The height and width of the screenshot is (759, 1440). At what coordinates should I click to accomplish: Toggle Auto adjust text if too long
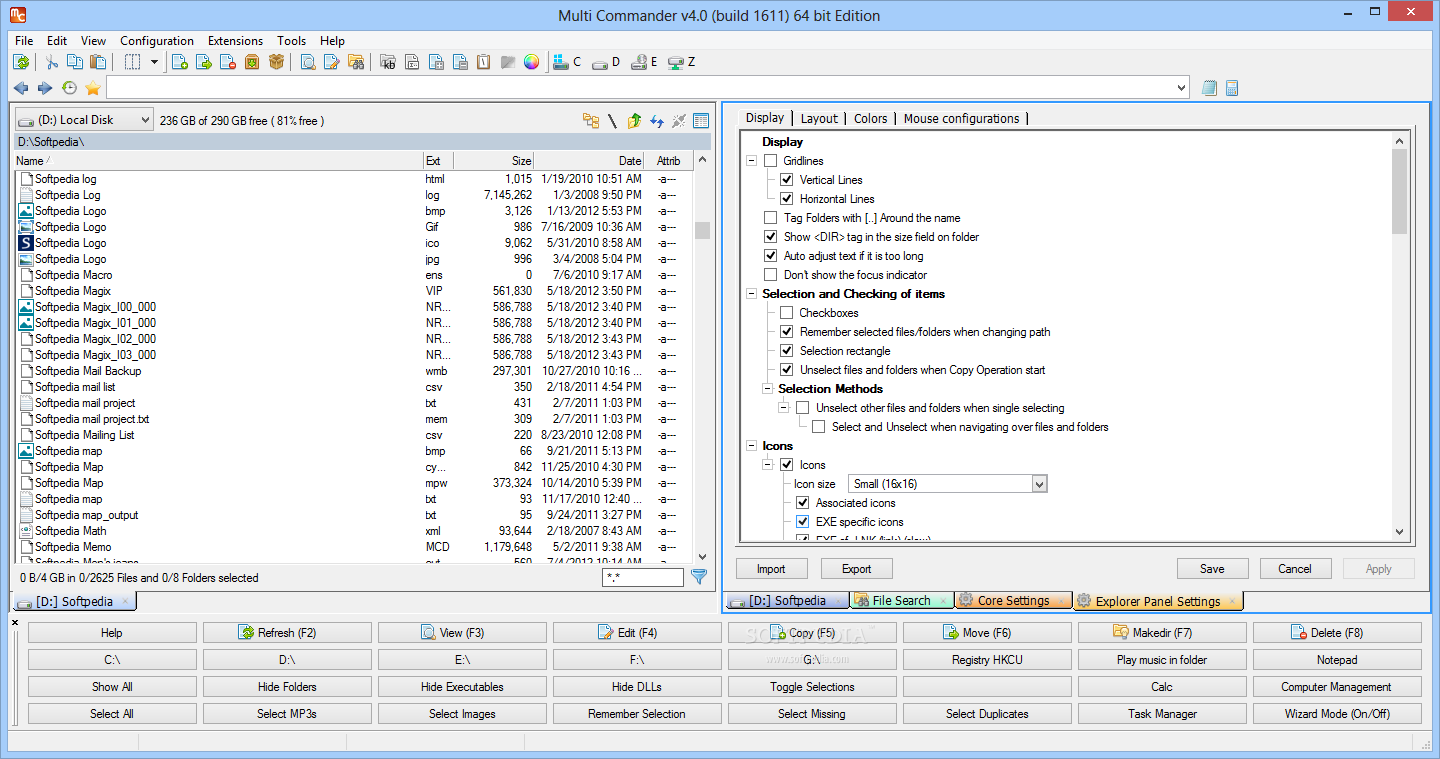coord(770,256)
